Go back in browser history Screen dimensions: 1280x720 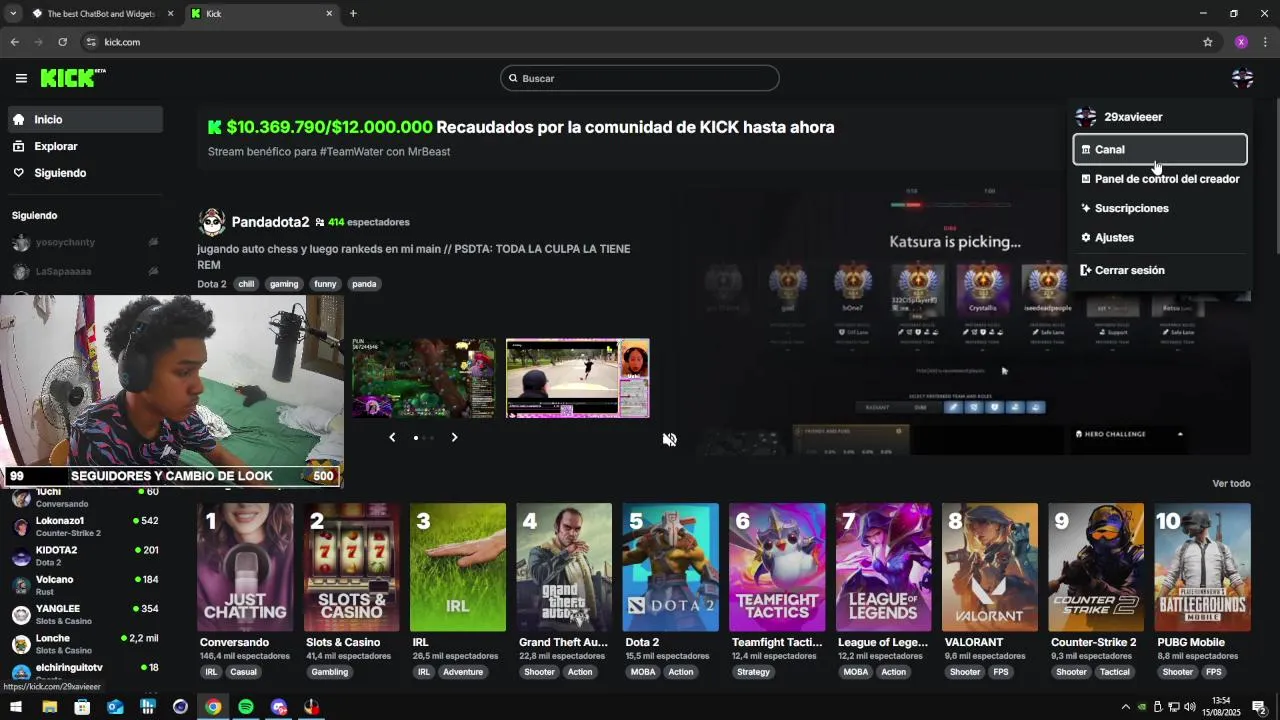click(14, 42)
